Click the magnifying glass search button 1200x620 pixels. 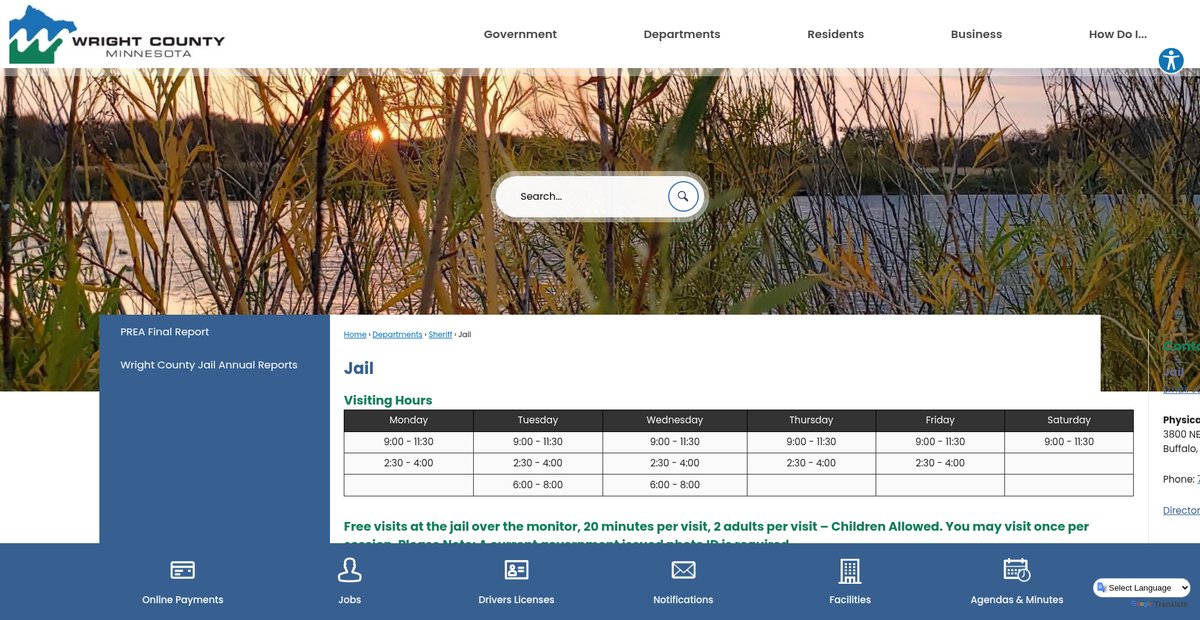[682, 196]
